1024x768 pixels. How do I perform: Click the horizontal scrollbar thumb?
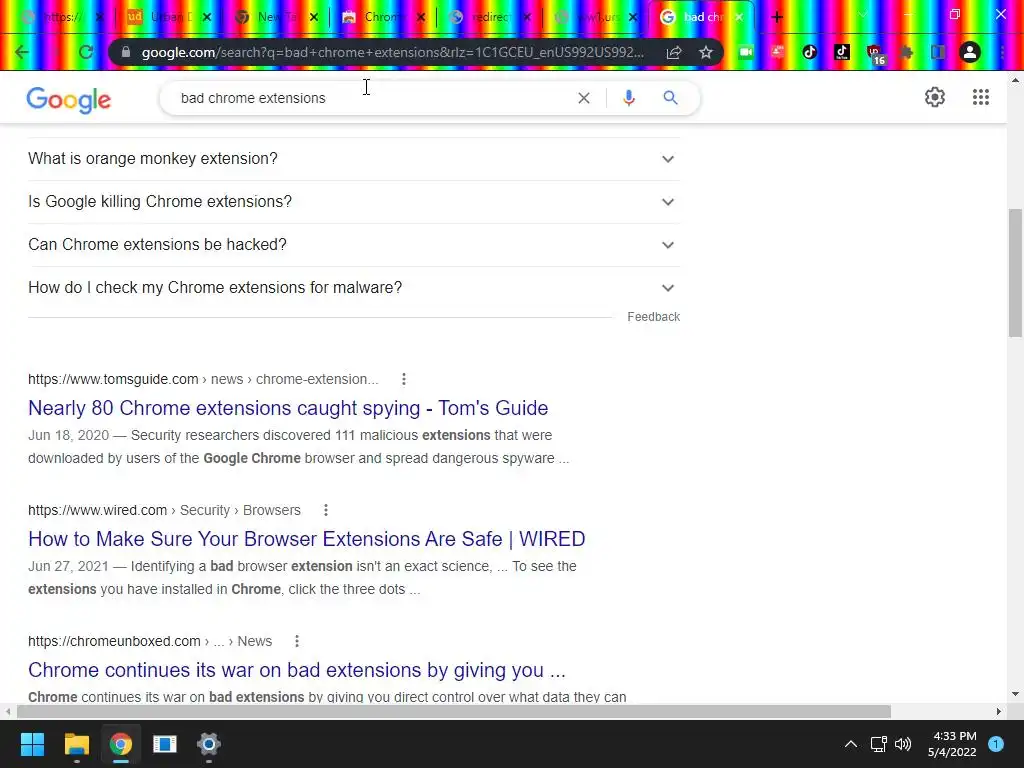(x=454, y=711)
